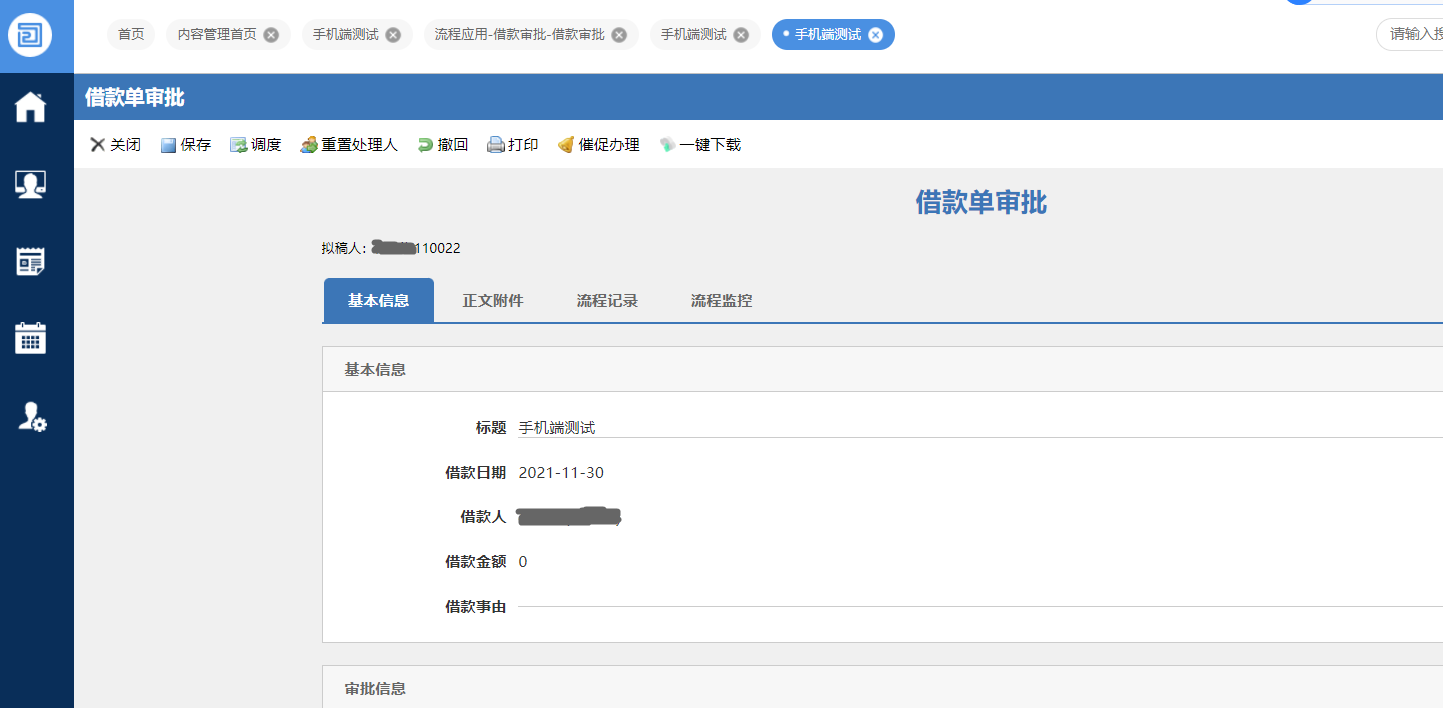Switch to the 首页 tab
The height and width of the screenshot is (708, 1443).
click(x=131, y=35)
